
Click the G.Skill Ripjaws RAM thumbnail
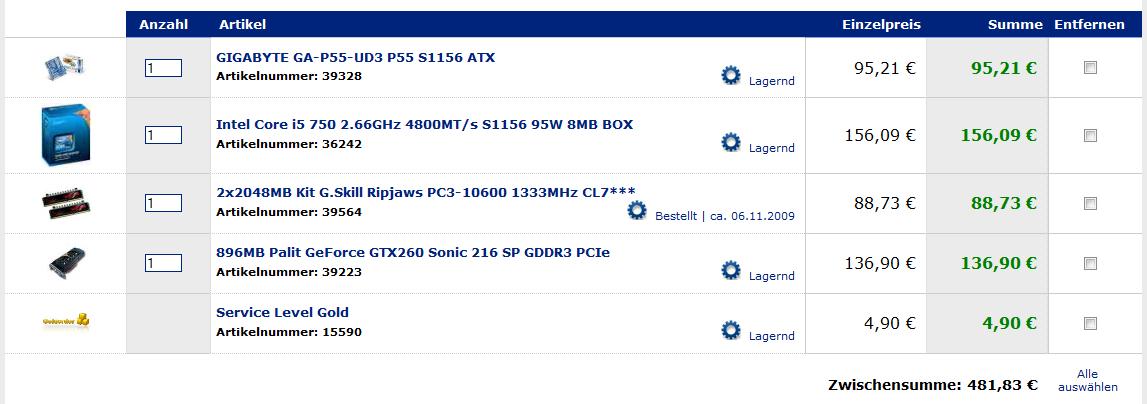tap(65, 203)
